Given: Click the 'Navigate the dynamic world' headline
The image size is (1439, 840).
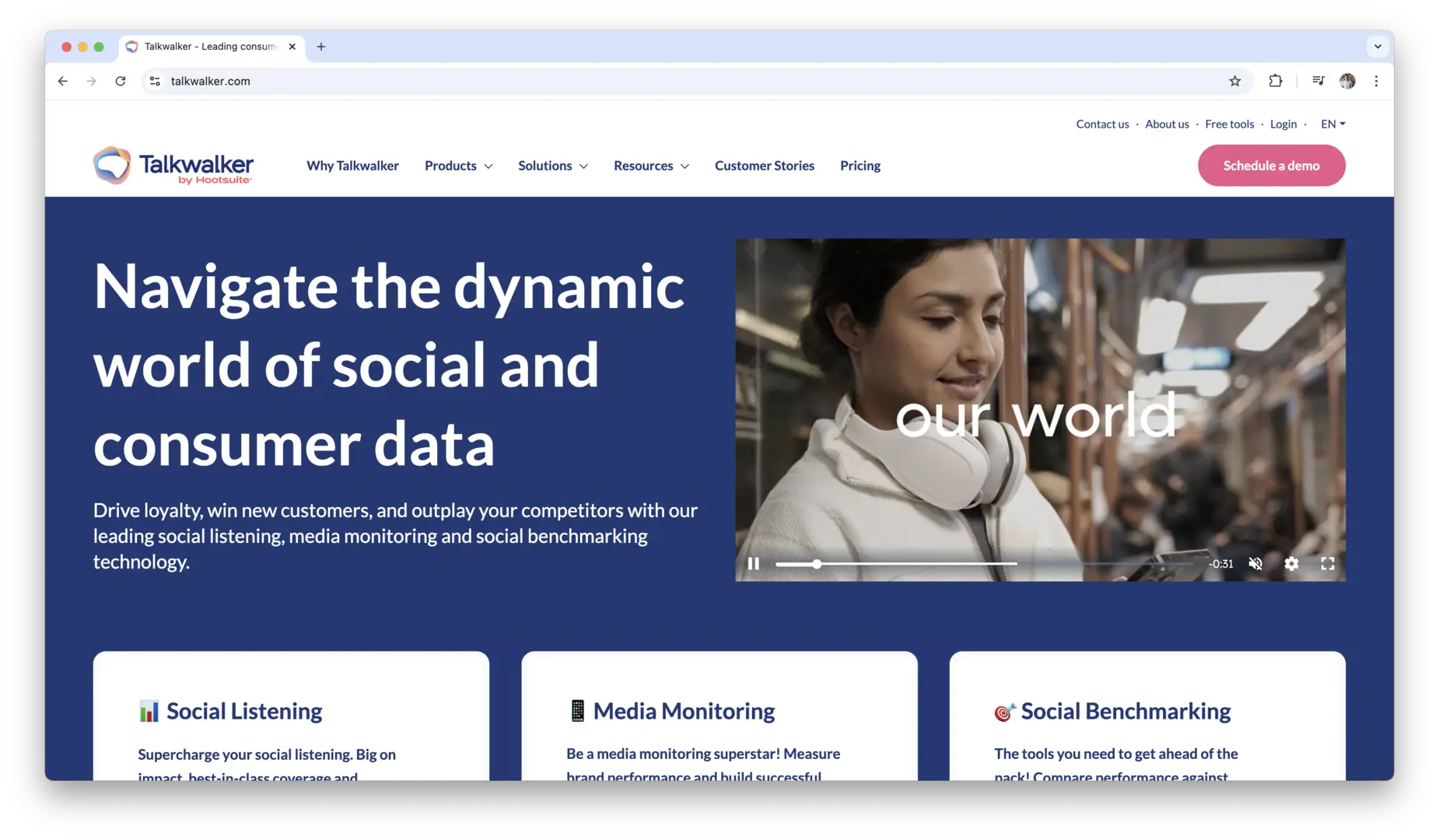Looking at the screenshot, I should point(389,364).
